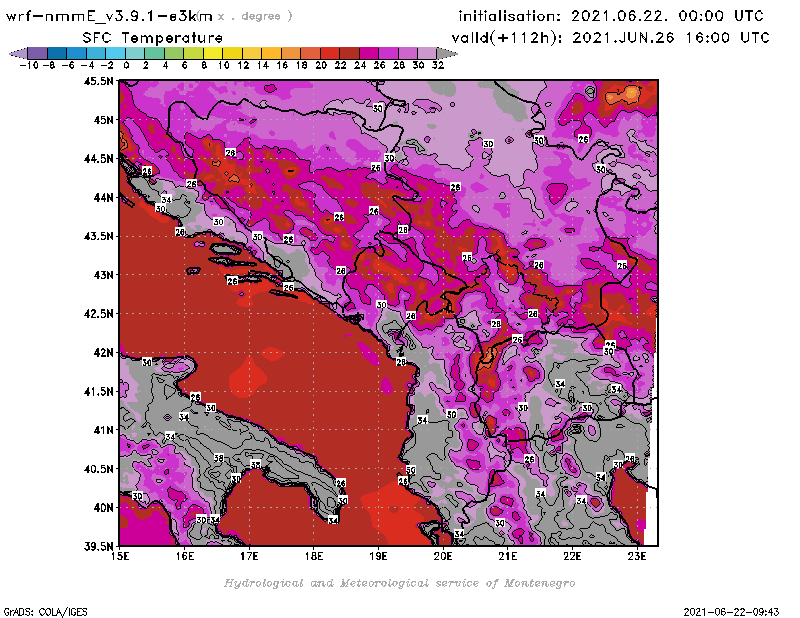Click the legend swatch between 28 and 30
Screen dimensions: 800x618
point(408,53)
